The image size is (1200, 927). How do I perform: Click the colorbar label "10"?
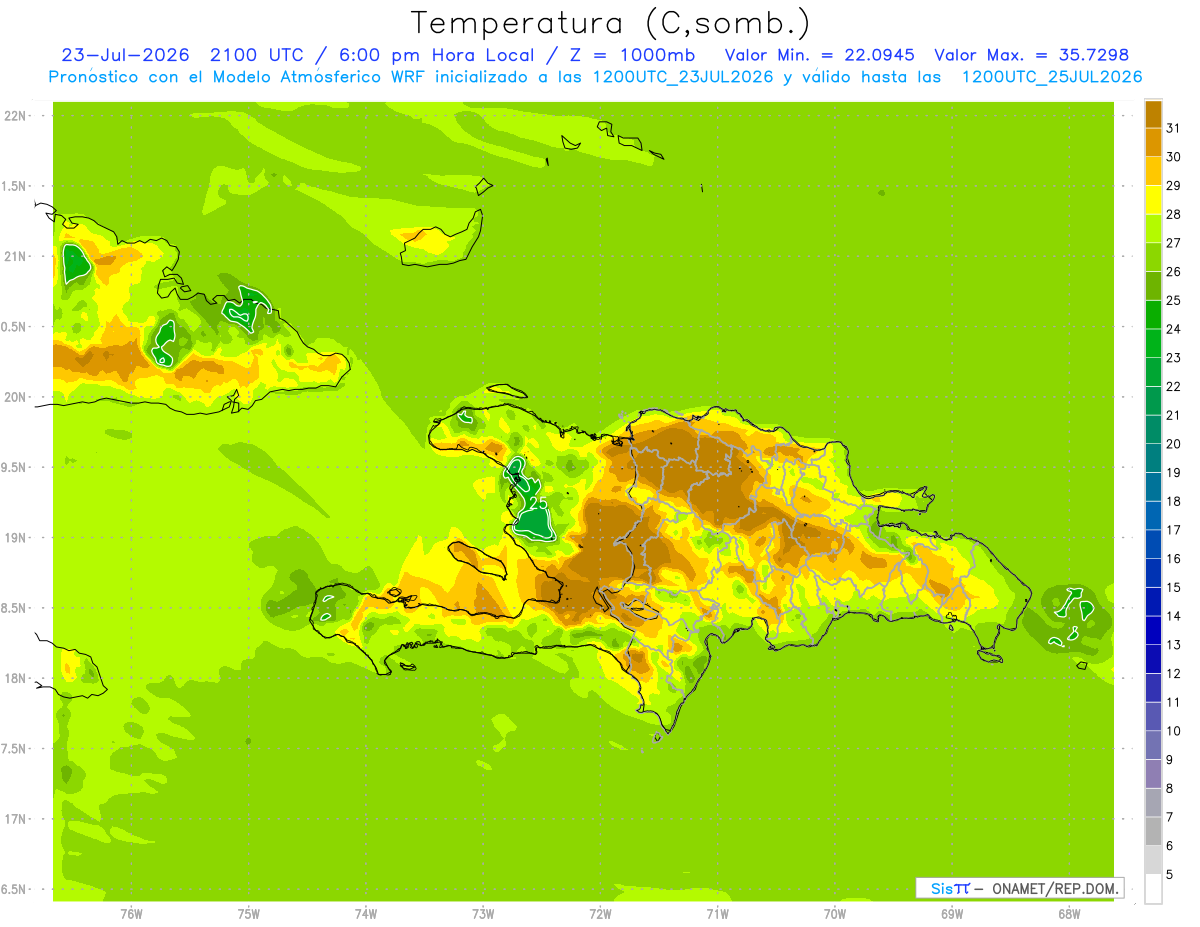pos(1173,731)
